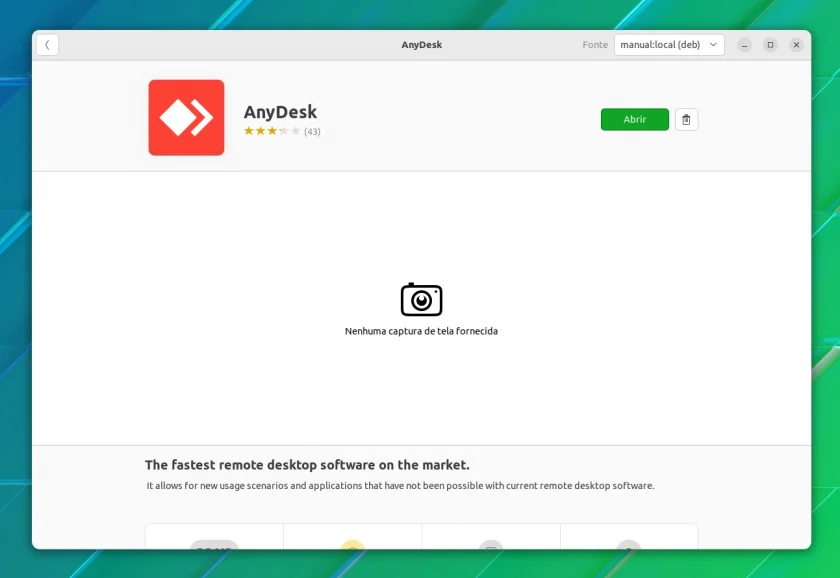
Task: Click the AnyDesk red logo icon
Action: pos(186,118)
